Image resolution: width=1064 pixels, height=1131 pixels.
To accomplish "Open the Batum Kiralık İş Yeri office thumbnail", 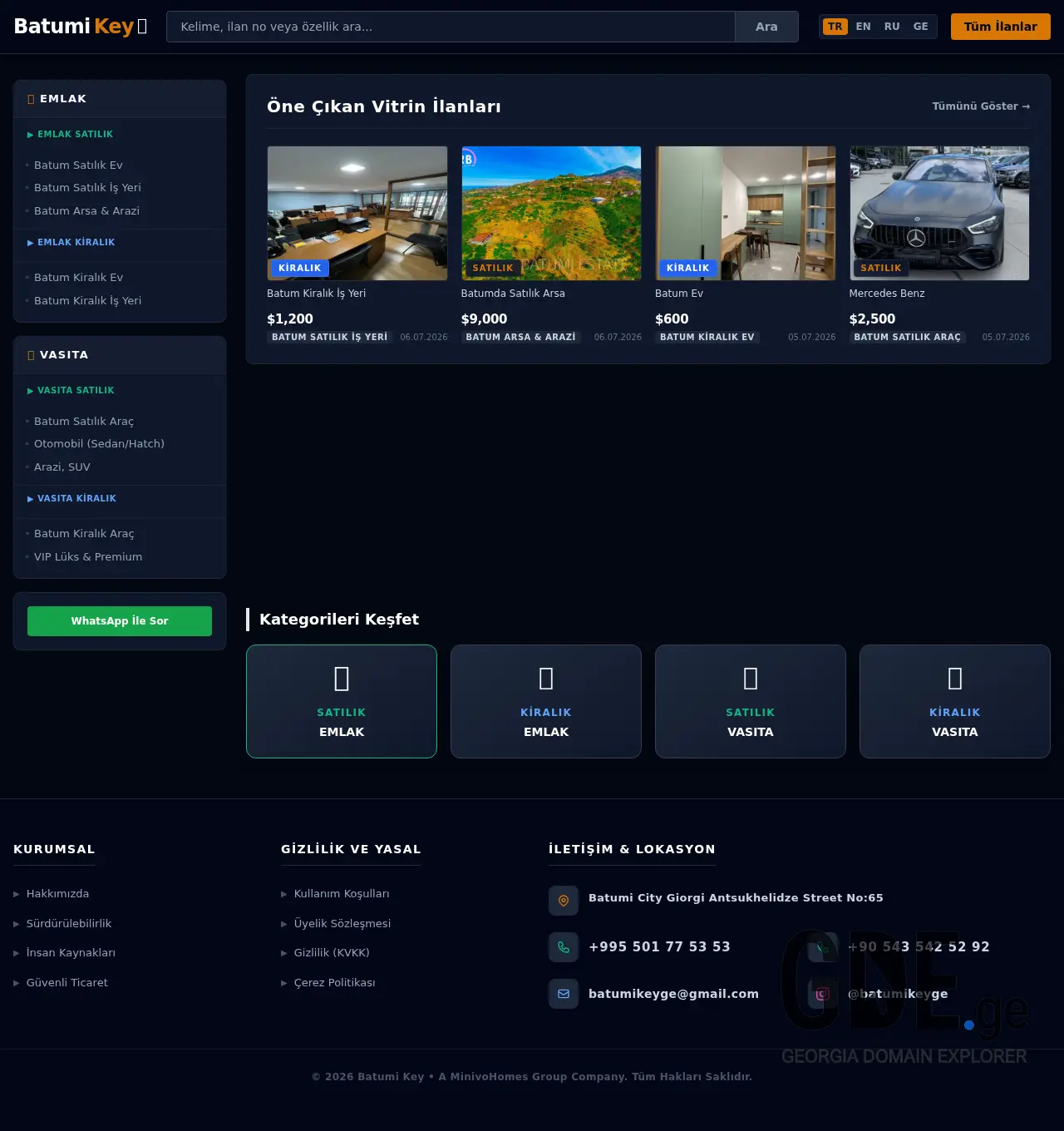I will coord(357,213).
